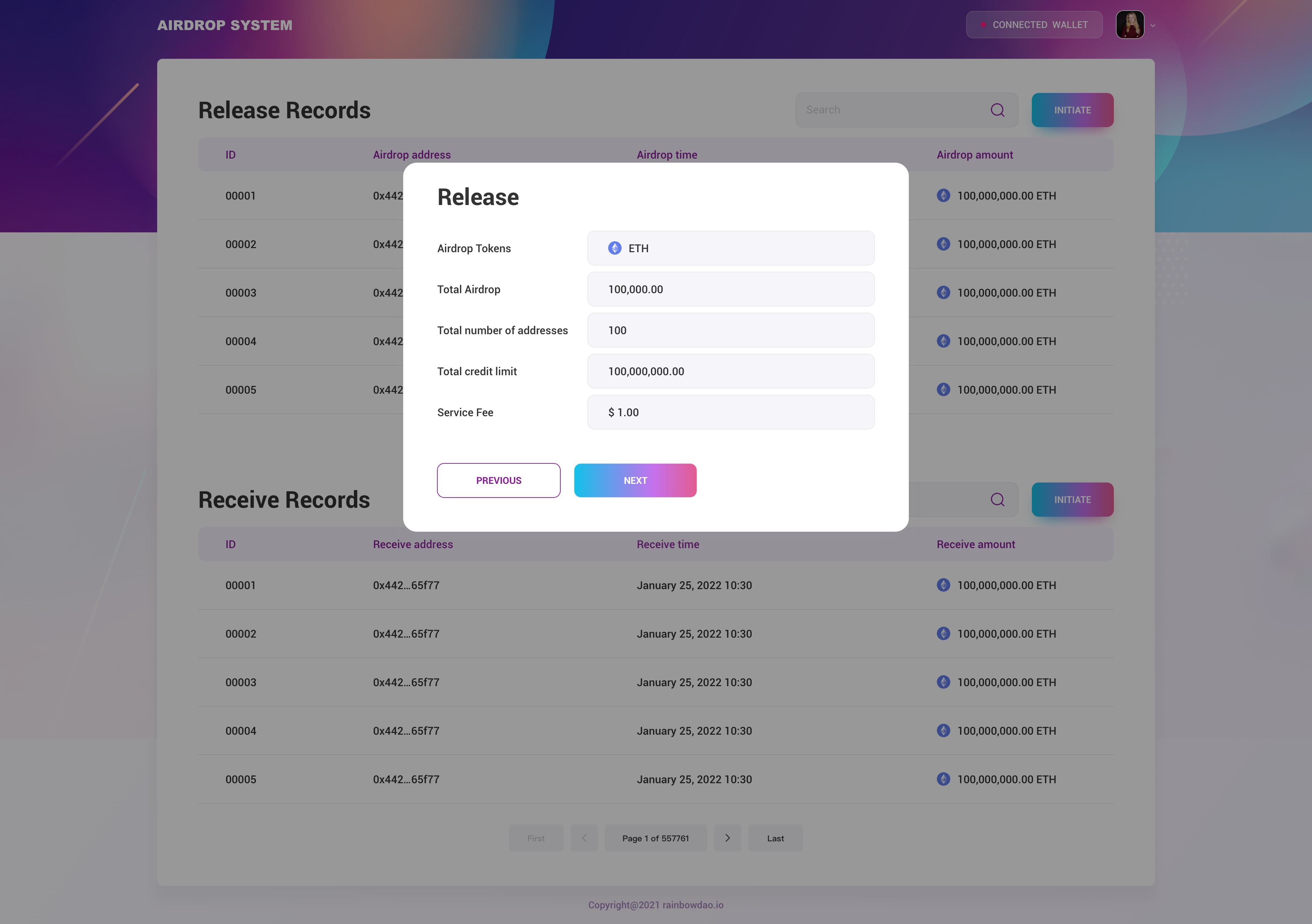Click the Receive Records search magnifier icon
Viewport: 1312px width, 924px height.
click(x=997, y=500)
